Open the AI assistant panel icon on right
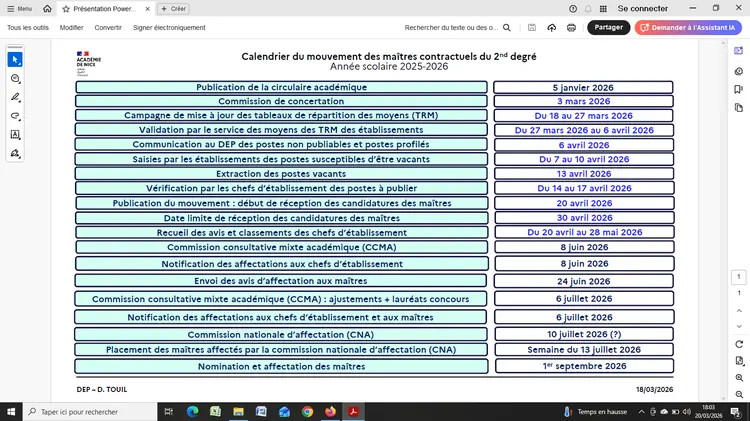The height and width of the screenshot is (421, 750). [739, 51]
